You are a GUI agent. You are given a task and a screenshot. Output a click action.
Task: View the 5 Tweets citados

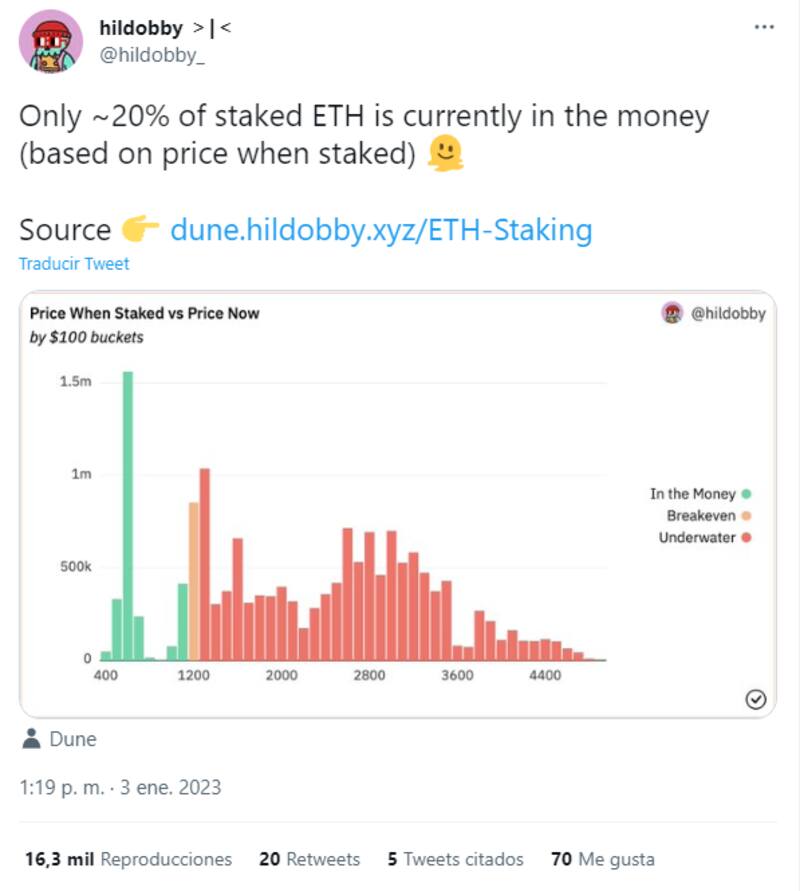tap(455, 859)
